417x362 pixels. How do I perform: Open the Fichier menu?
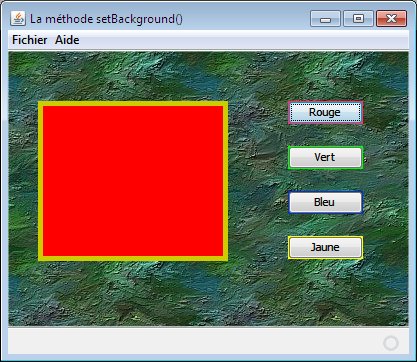click(x=30, y=40)
